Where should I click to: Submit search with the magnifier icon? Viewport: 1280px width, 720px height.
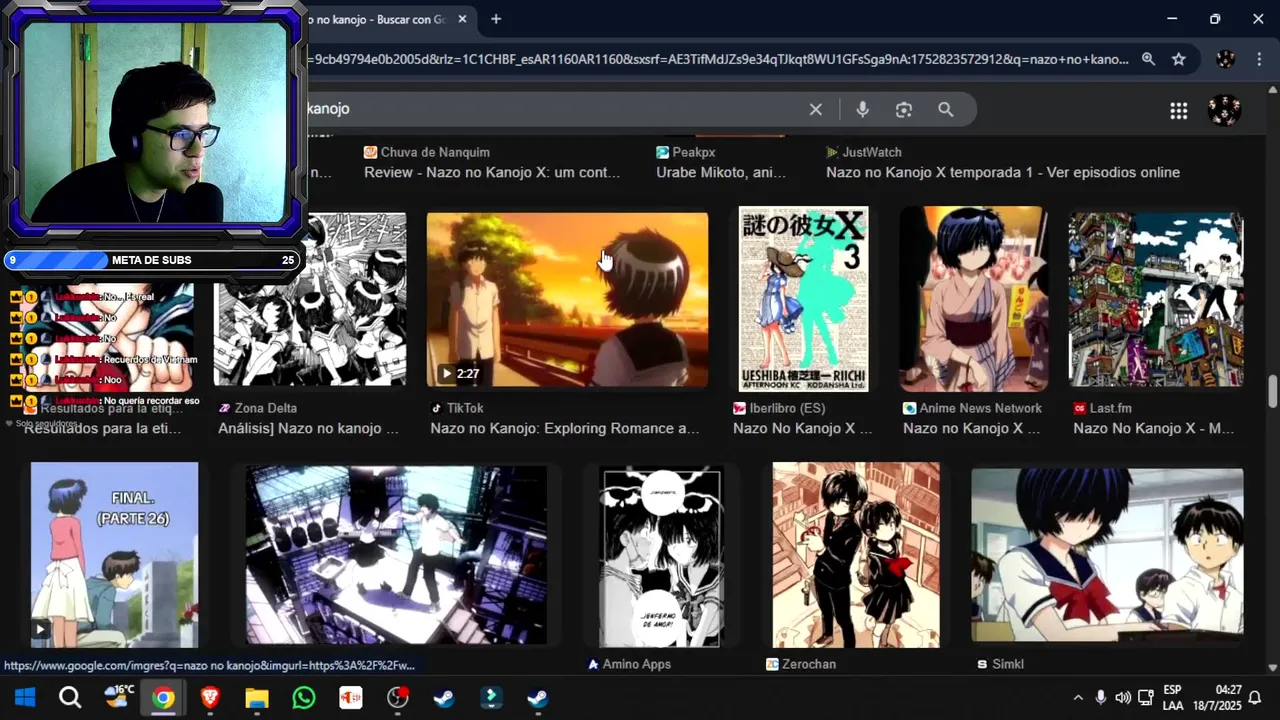click(x=946, y=109)
